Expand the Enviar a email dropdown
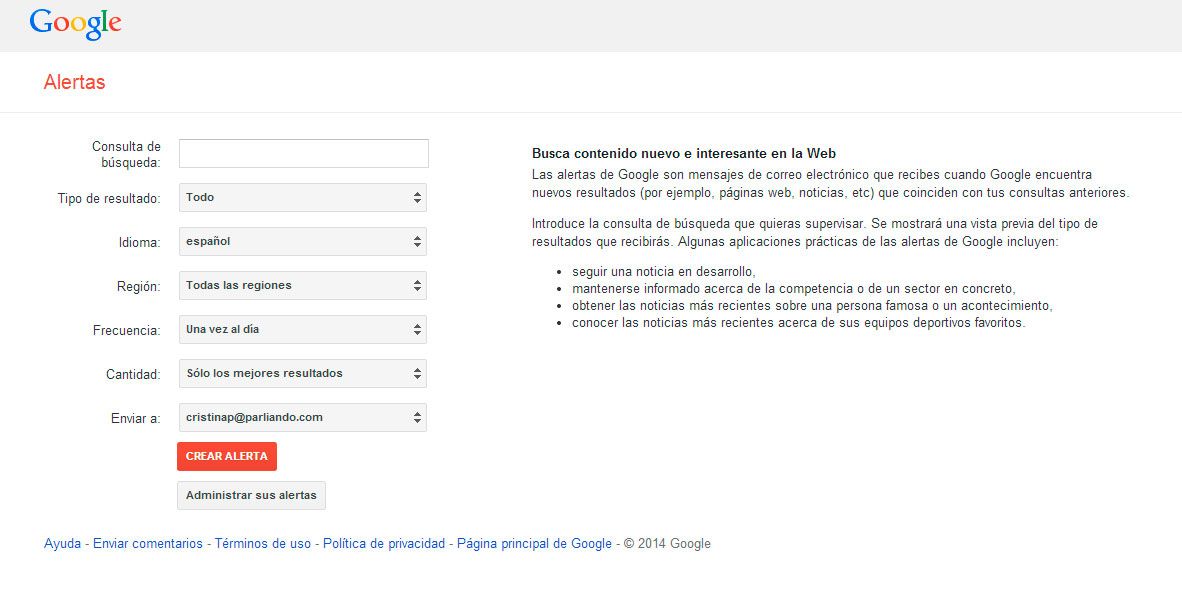The height and width of the screenshot is (600, 1182). [x=302, y=418]
